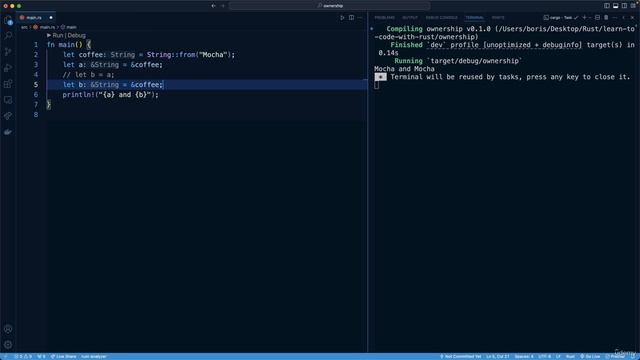Screen dimensions: 640x360
Task: Change LF end of line sequence
Action: 558,356
